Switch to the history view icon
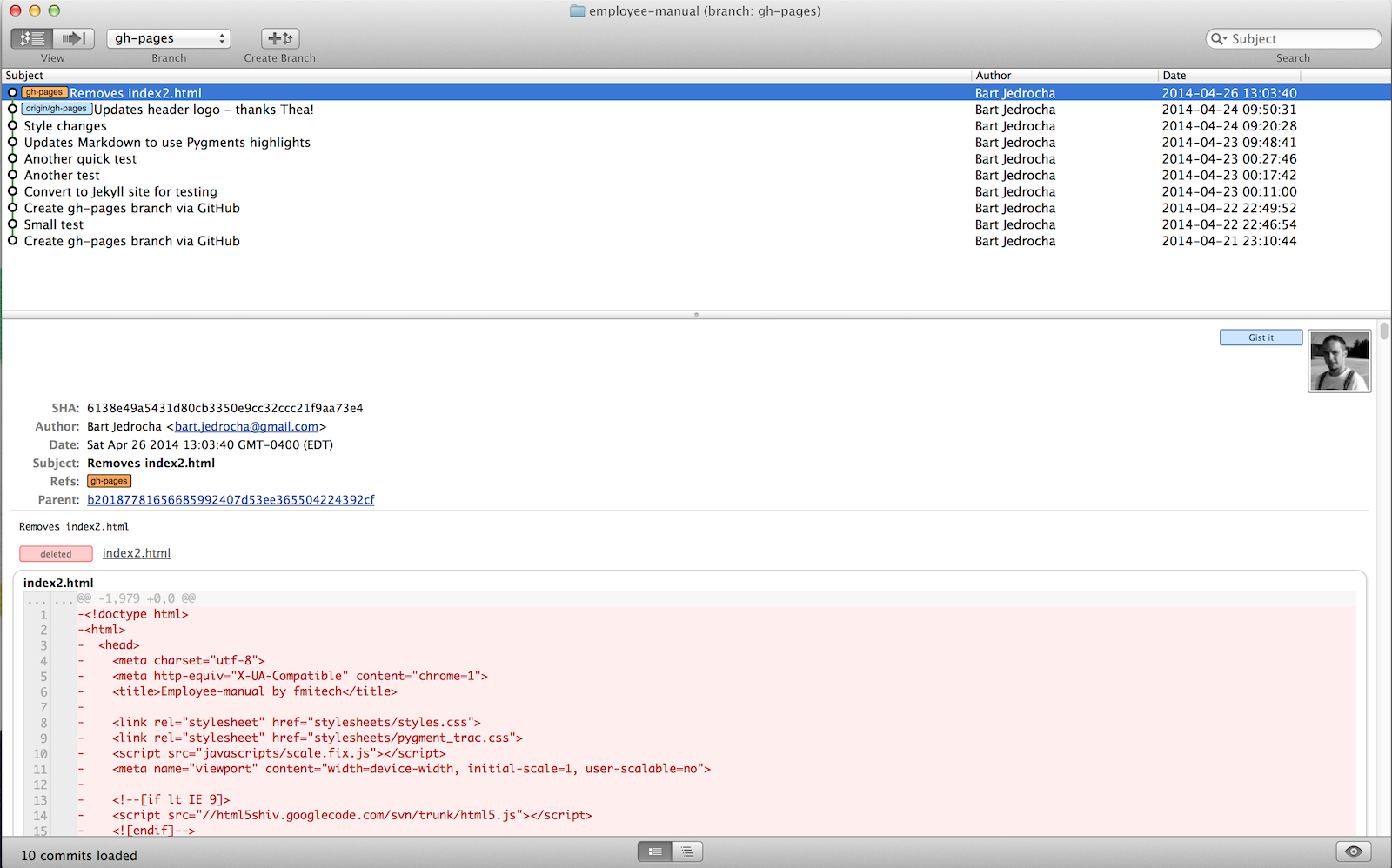 point(32,38)
